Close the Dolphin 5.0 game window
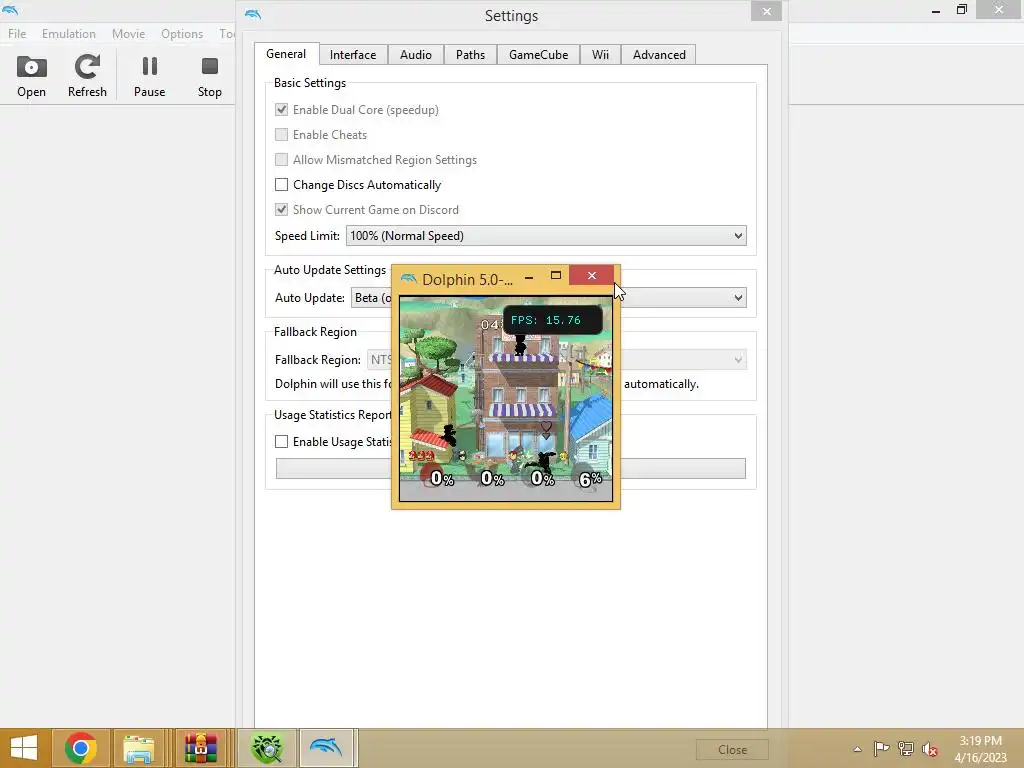Image resolution: width=1024 pixels, height=768 pixels. pos(592,276)
